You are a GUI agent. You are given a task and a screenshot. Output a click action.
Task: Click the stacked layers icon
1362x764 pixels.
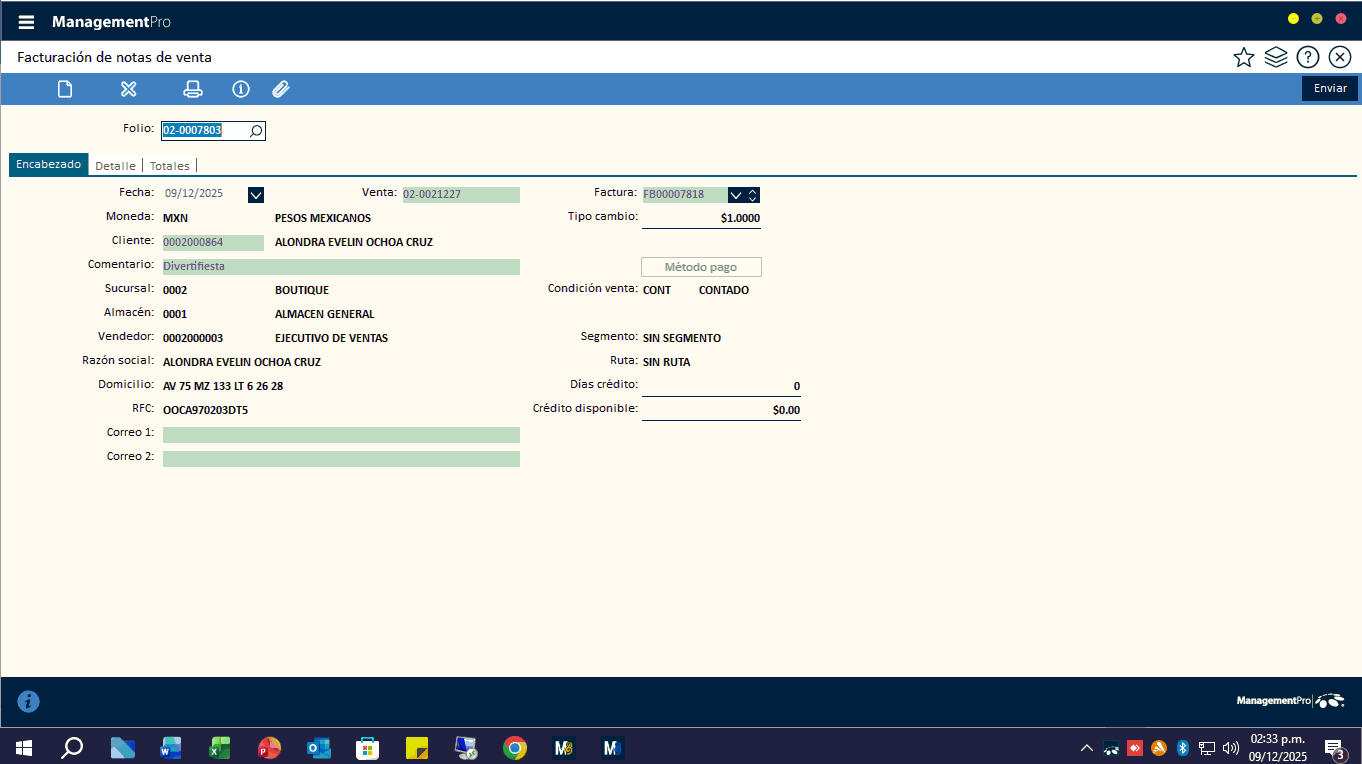click(x=1275, y=57)
